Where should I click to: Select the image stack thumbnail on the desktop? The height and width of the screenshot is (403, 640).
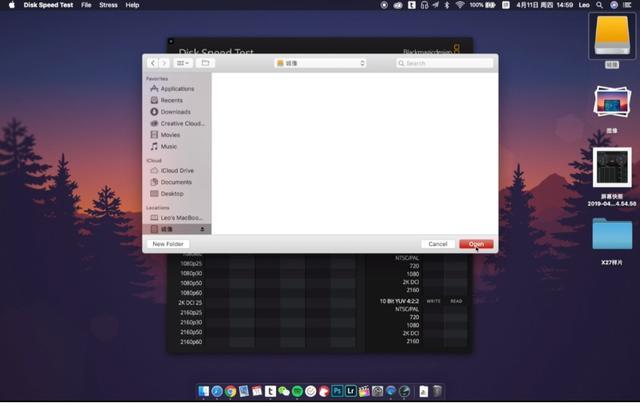pyautogui.click(x=611, y=102)
